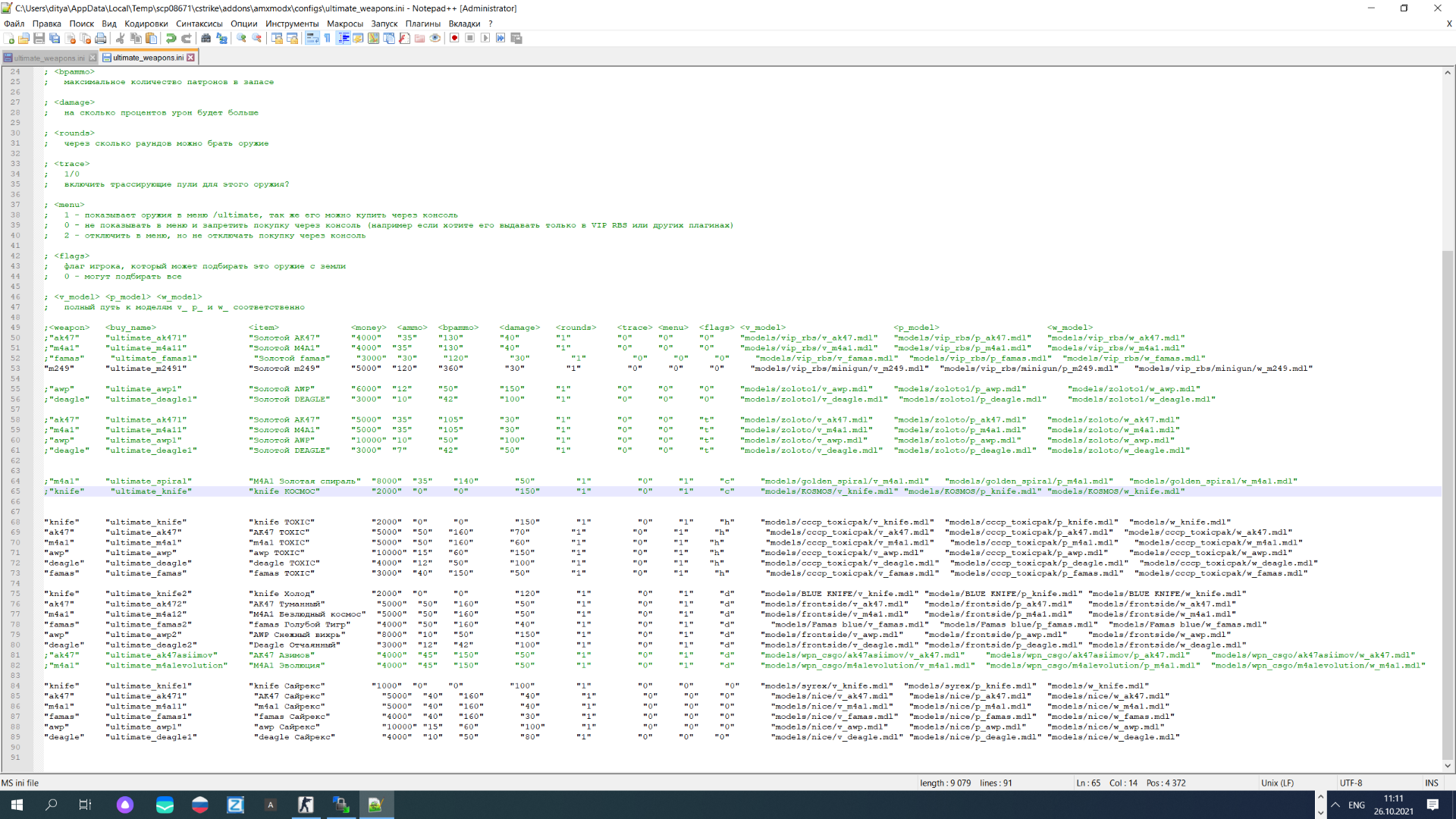Click the Play macro icon
1456x819 pixels.
pyautogui.click(x=485, y=38)
